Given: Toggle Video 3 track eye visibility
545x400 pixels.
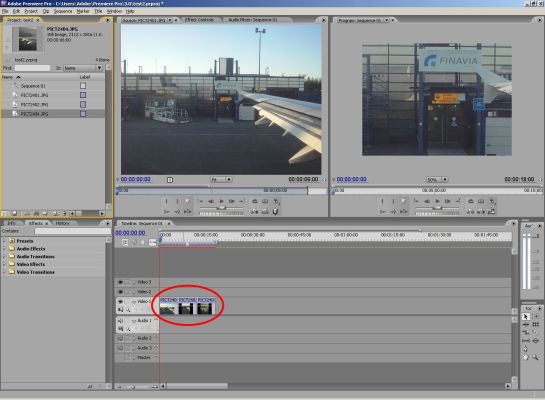Looking at the screenshot, I should point(120,282).
